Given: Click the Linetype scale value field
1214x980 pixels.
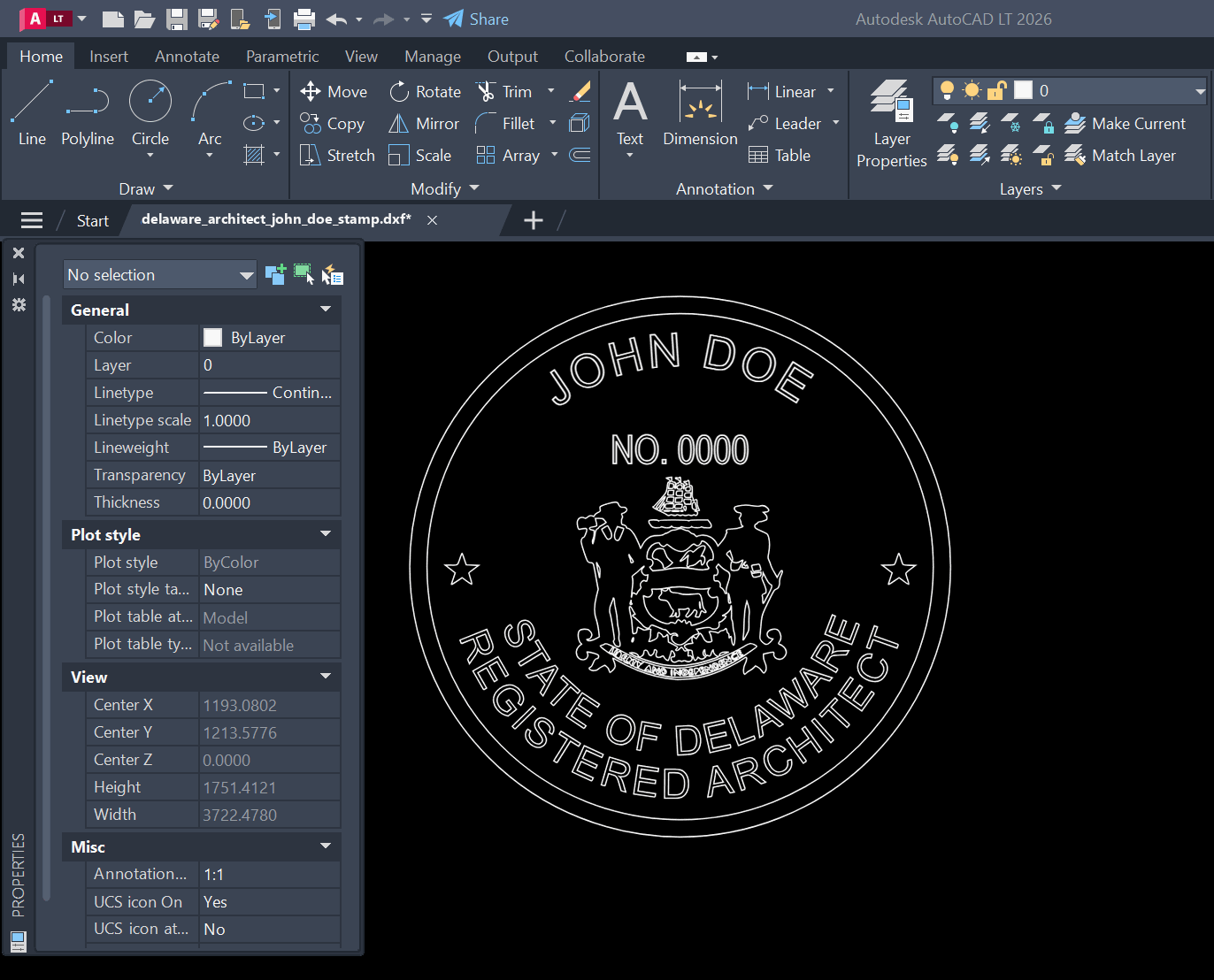Looking at the screenshot, I should [270, 421].
